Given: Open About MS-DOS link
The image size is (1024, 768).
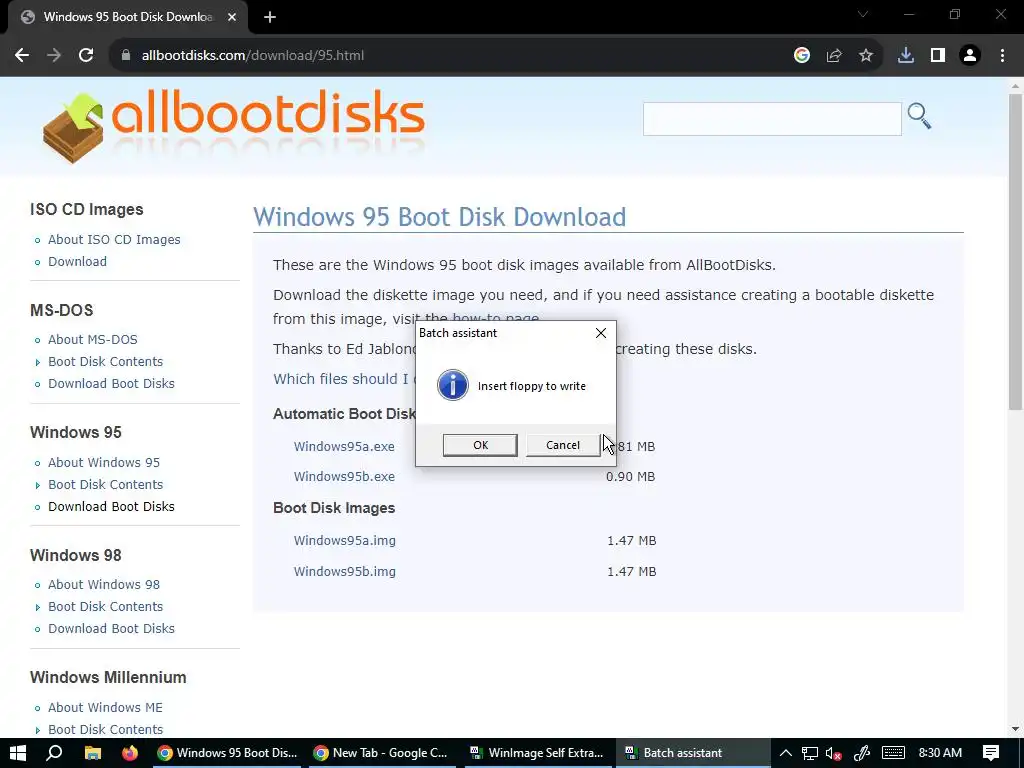Looking at the screenshot, I should click(x=93, y=340).
